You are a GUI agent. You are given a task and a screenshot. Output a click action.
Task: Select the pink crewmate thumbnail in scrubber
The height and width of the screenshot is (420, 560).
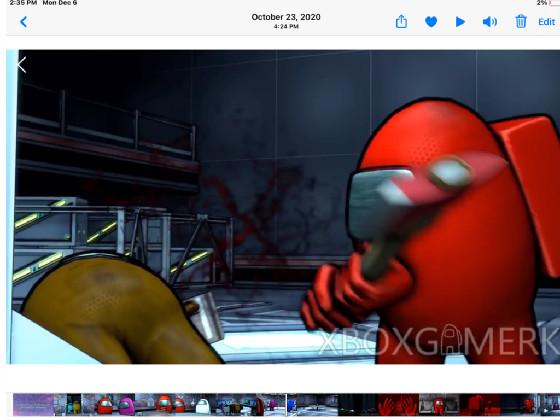point(126,405)
